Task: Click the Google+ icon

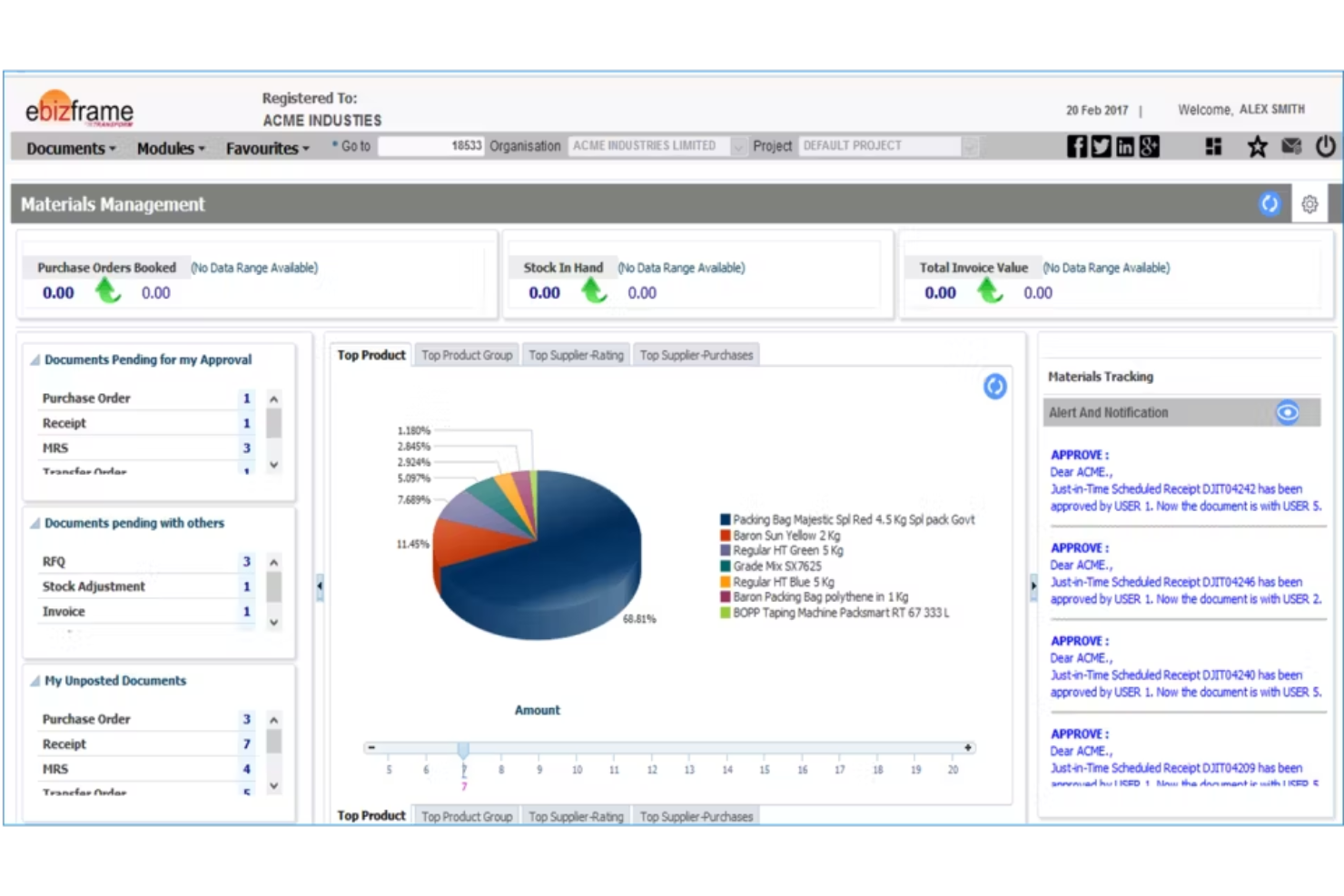Action: tap(1150, 145)
